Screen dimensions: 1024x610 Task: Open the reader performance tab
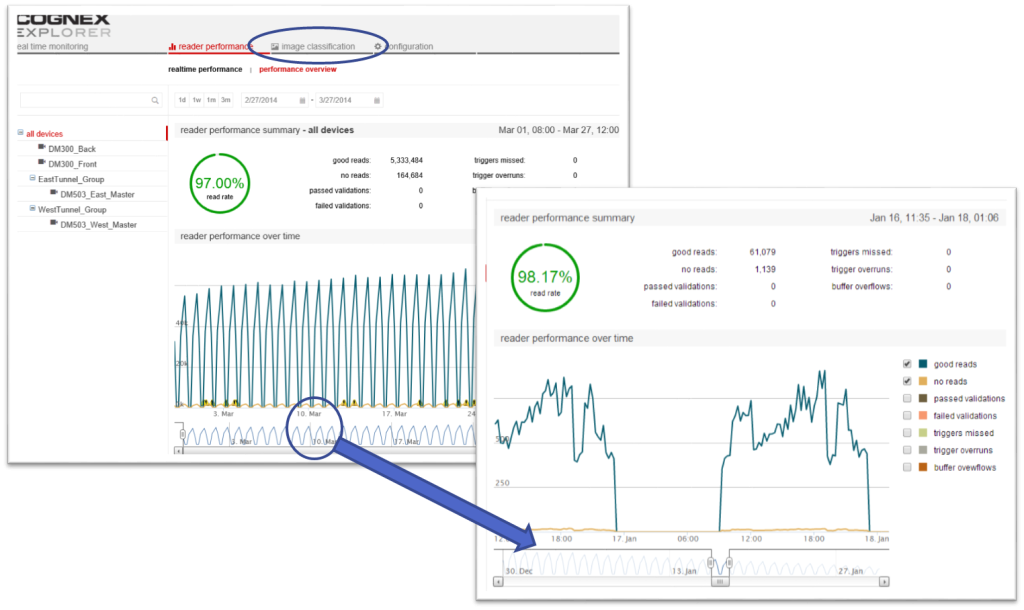211,46
